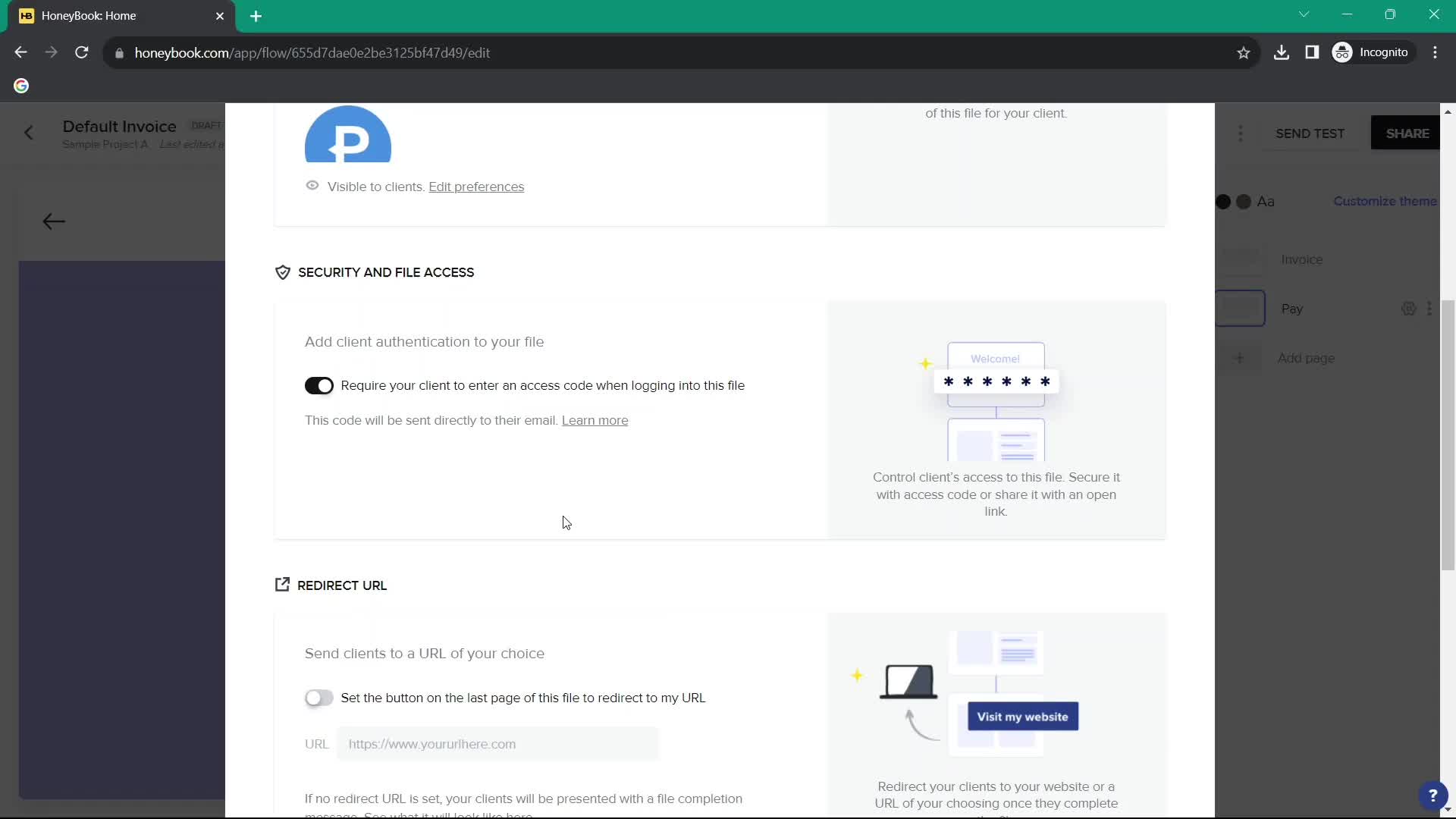Click the access code illustration
The width and height of the screenshot is (1456, 819).
996,400
